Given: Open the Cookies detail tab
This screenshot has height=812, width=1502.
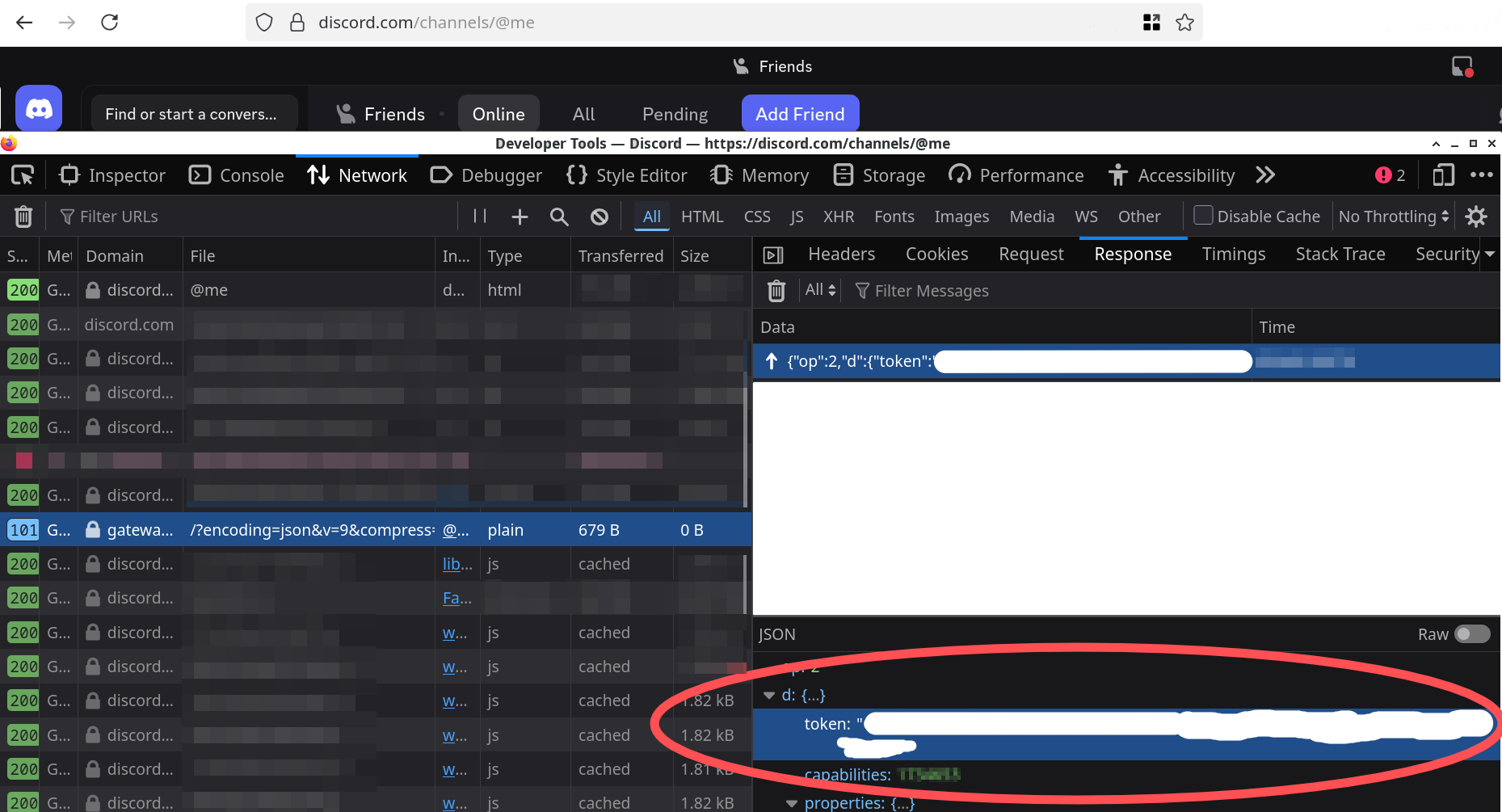Looking at the screenshot, I should 936,255.
